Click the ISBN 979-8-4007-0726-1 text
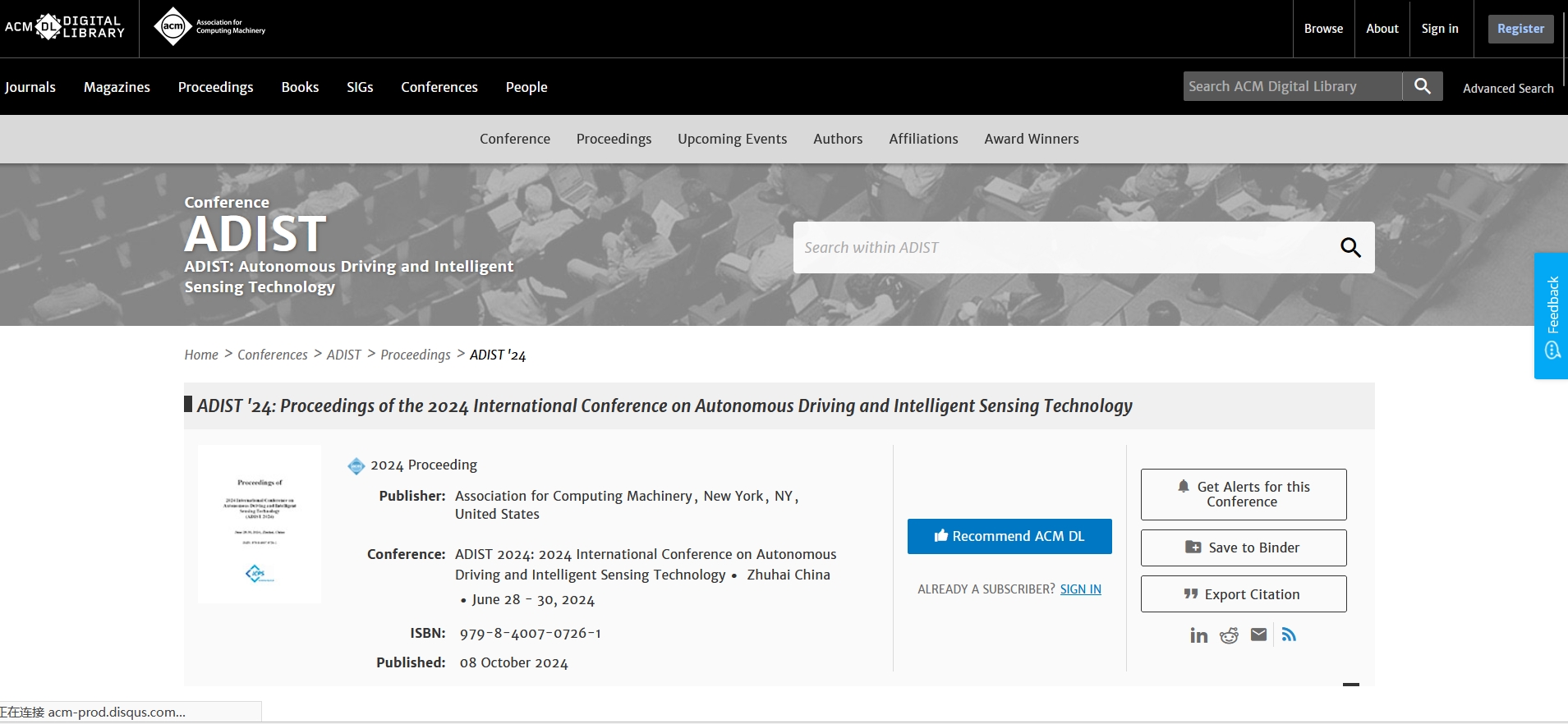 coord(531,633)
